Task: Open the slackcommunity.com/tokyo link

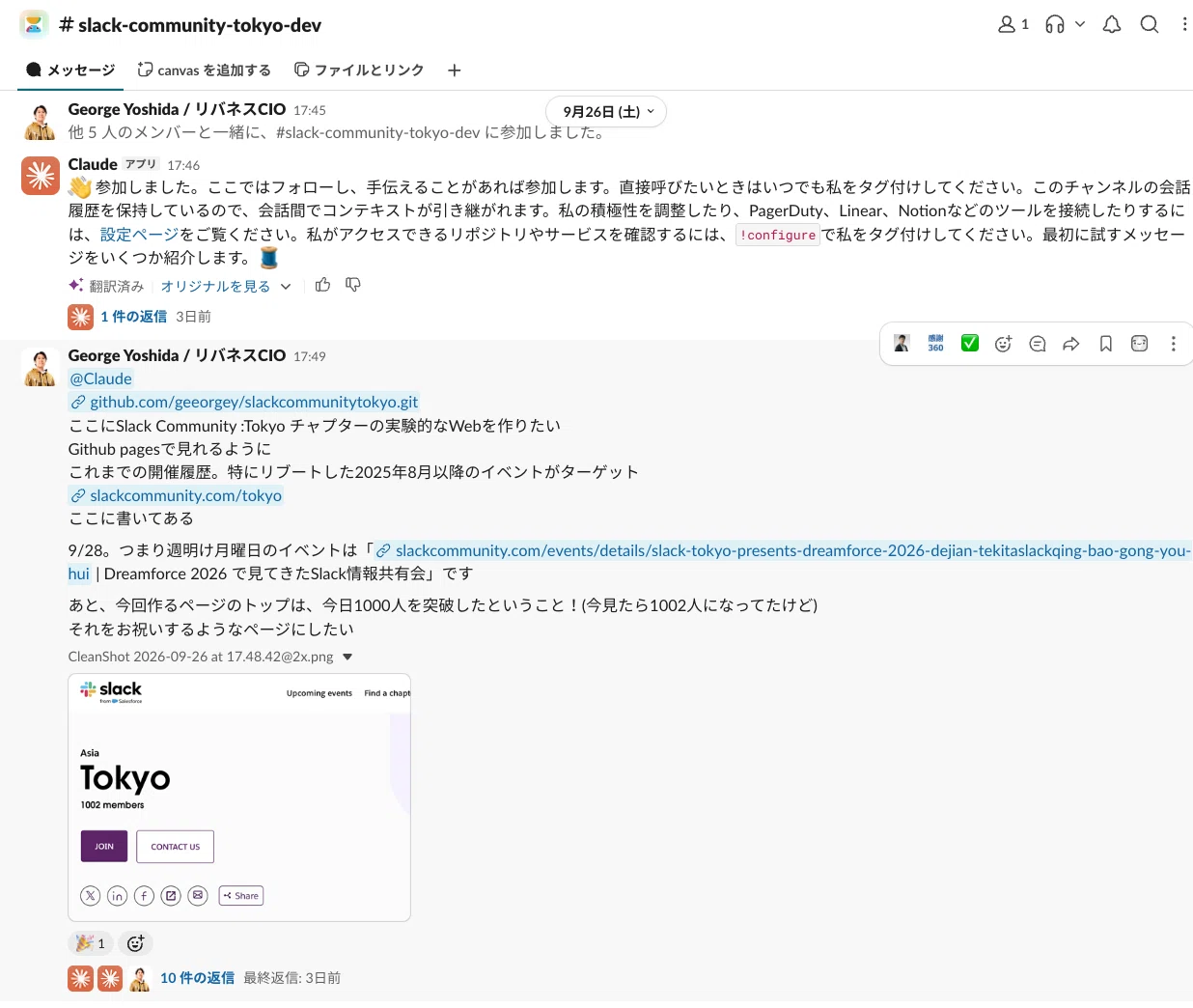Action: point(176,495)
